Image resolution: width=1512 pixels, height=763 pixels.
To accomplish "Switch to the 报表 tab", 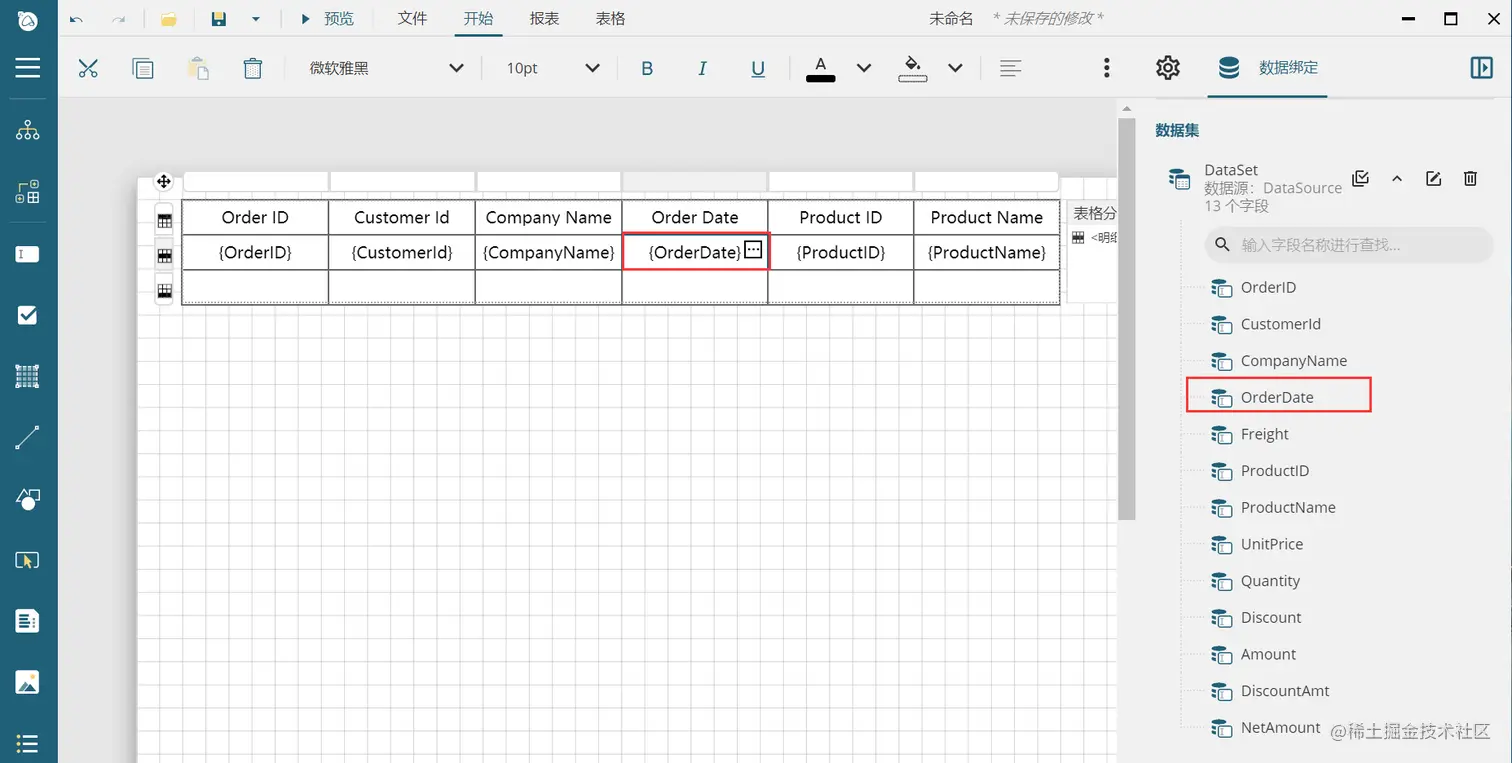I will (x=544, y=18).
